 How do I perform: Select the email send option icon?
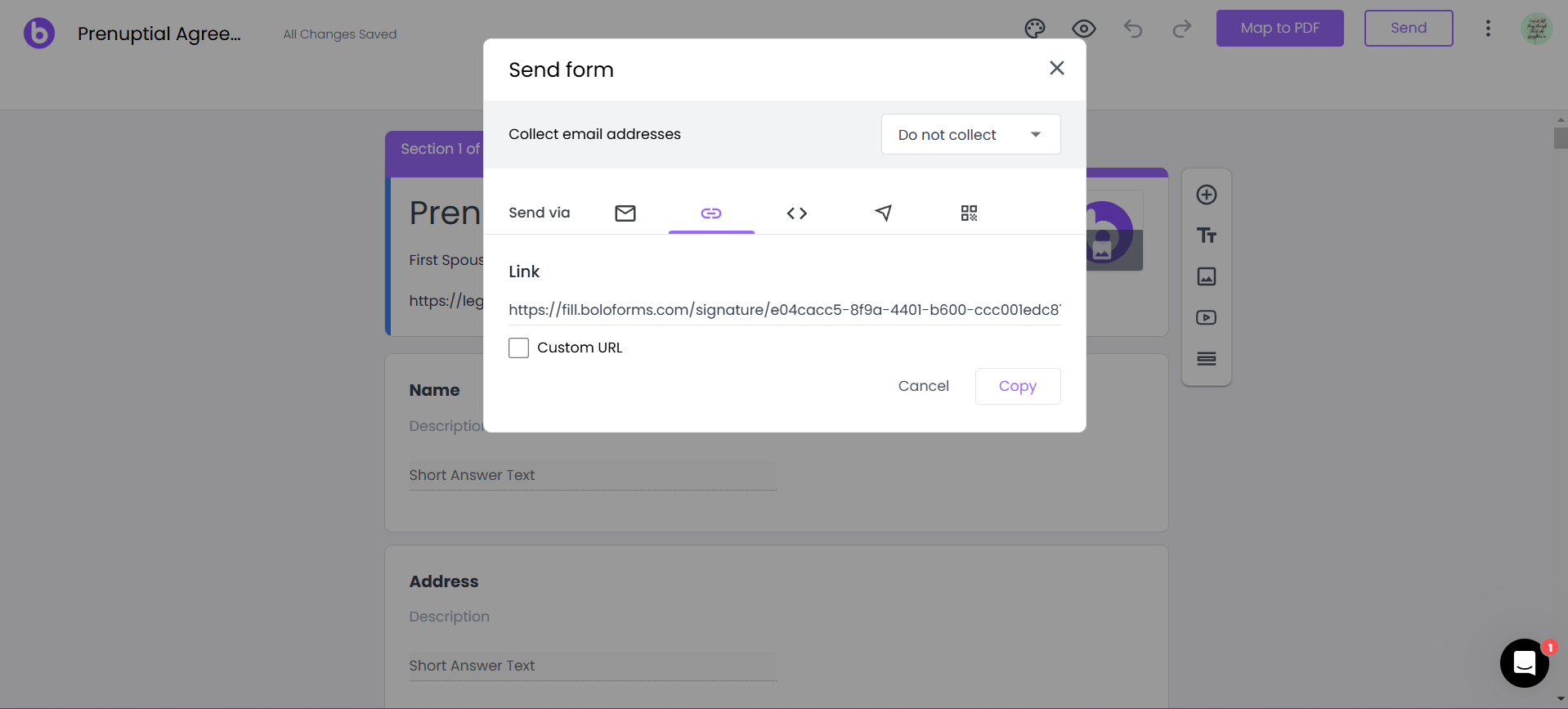(x=625, y=213)
